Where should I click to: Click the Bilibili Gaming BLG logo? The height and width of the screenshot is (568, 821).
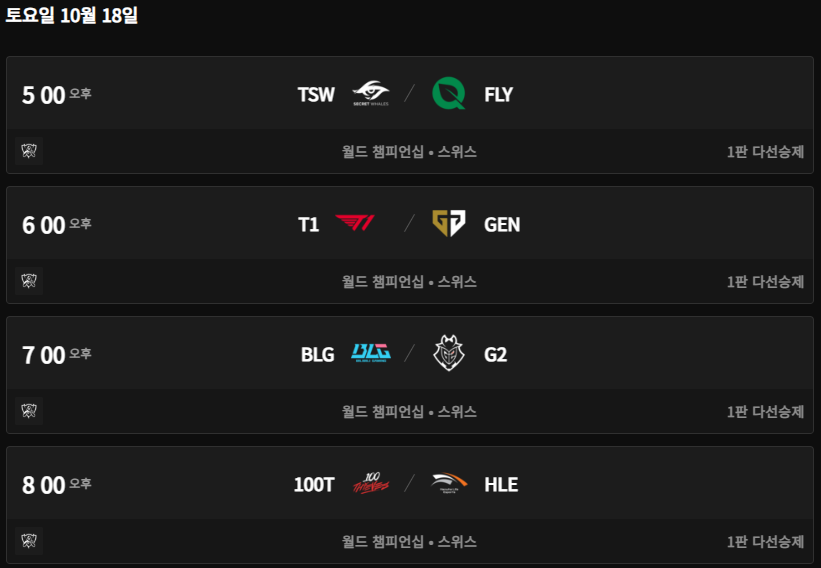(x=370, y=354)
